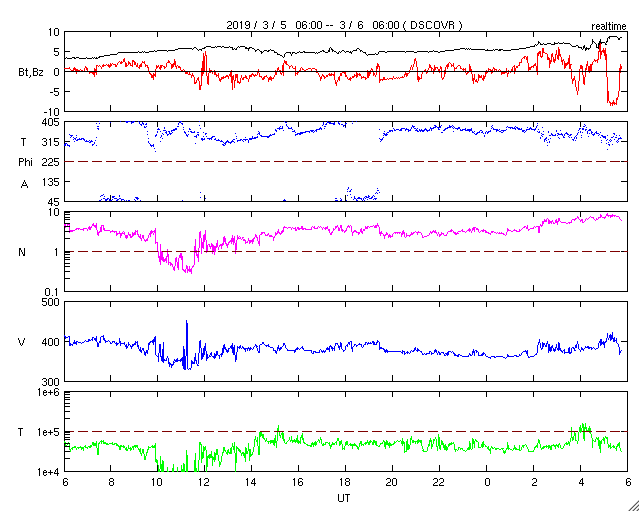
Task: Click the '1e+5' temperature axis value
Action: (50, 432)
